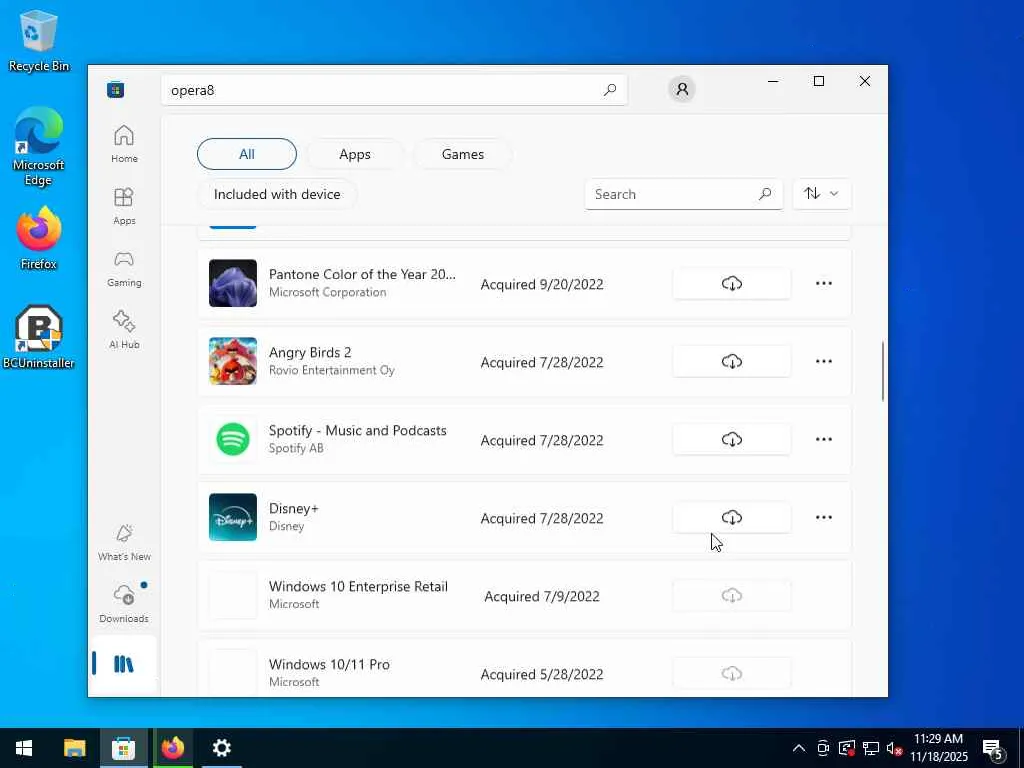The width and height of the screenshot is (1024, 768).
Task: Click Spotify - Music and Podcasts title
Action: 358,430
